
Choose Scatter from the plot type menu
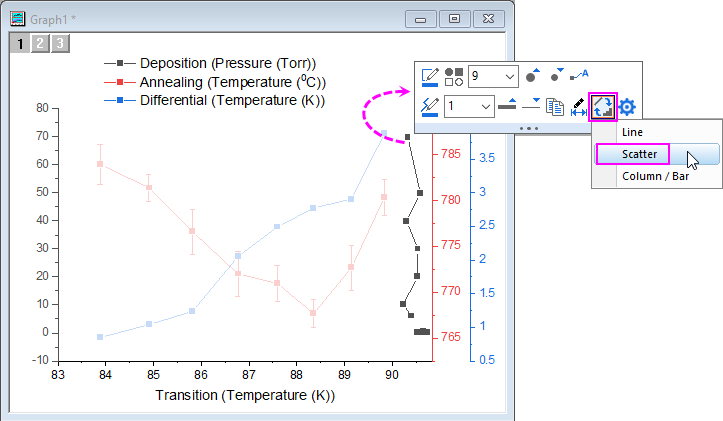pos(638,154)
